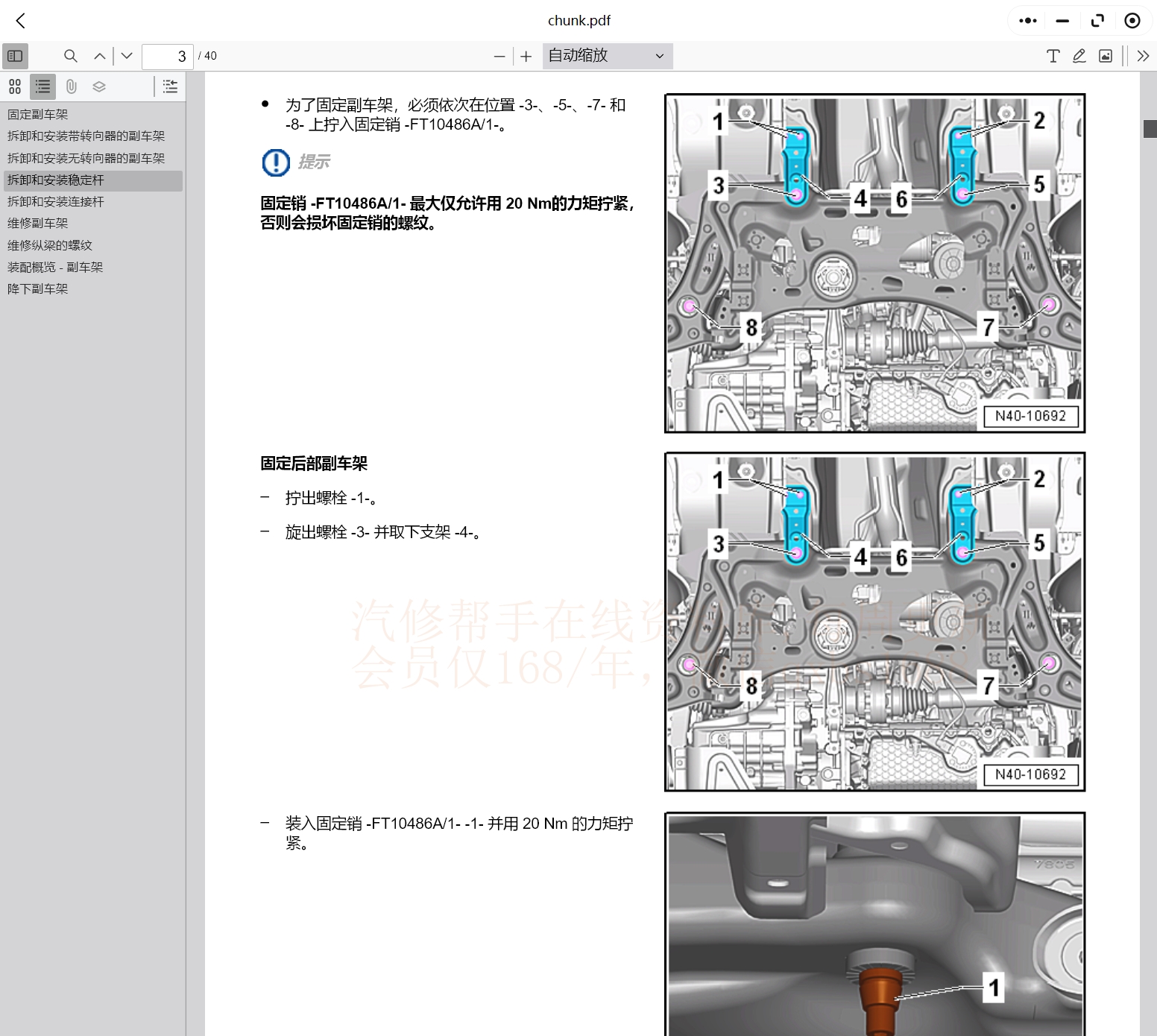This screenshot has height=1036, width=1157.
Task: Show the page thumbnails panel
Action: tap(14, 86)
